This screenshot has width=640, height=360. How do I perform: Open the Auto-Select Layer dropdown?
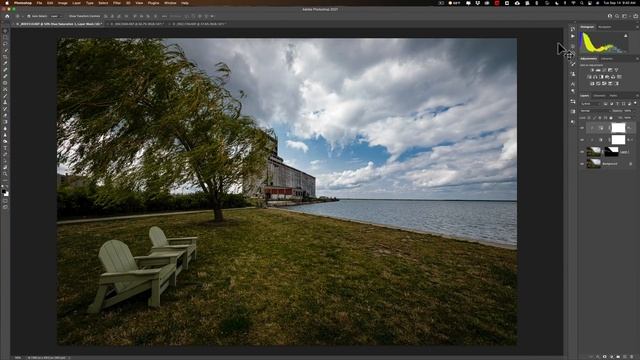click(56, 16)
